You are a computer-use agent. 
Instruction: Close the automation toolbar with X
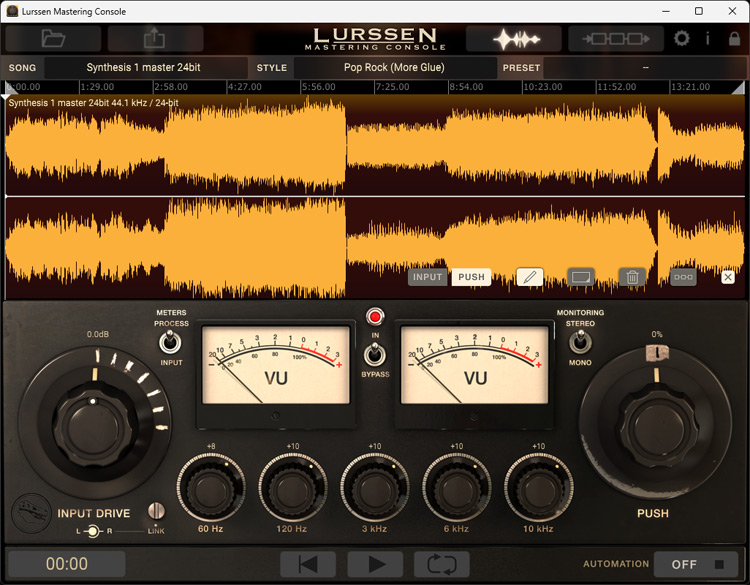(728, 277)
